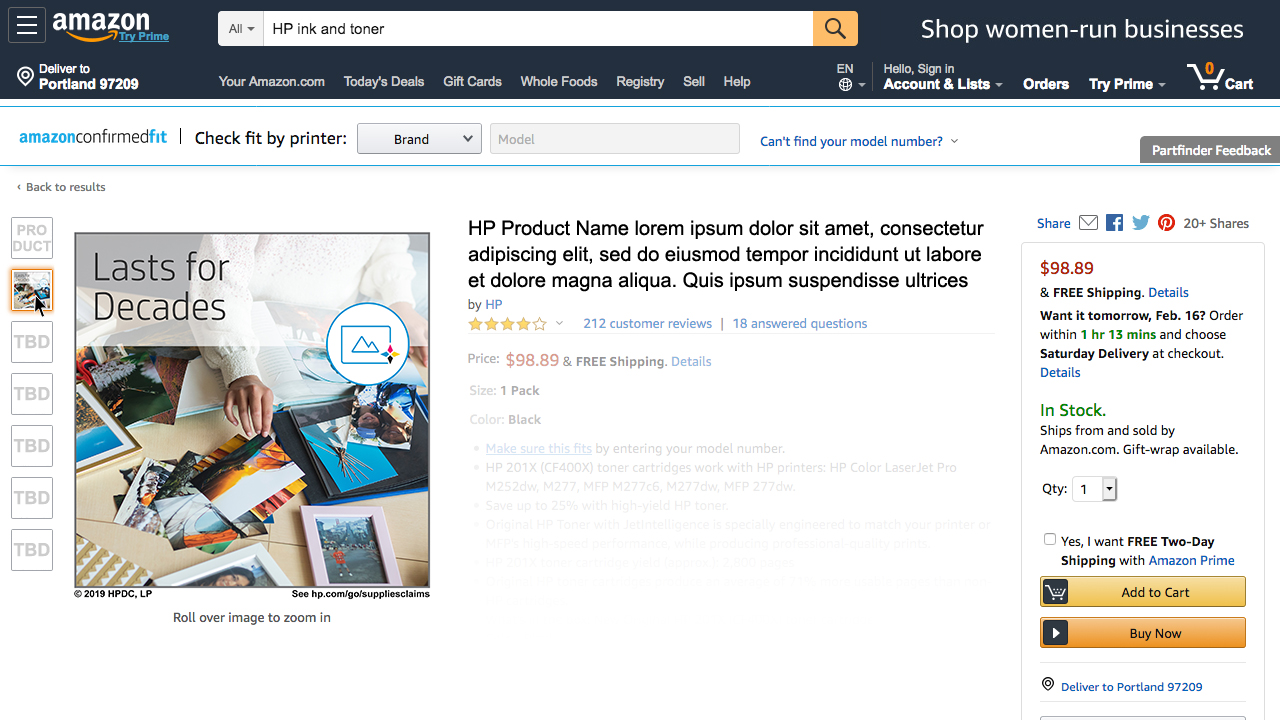Open the shopping cart icon
Viewport: 1280px width, 720px height.
pos(1220,77)
